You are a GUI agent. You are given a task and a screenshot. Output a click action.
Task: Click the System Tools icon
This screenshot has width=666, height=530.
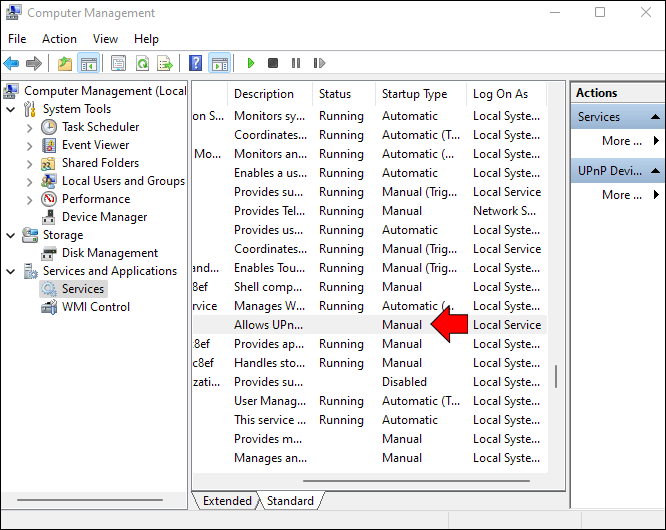click(30, 109)
